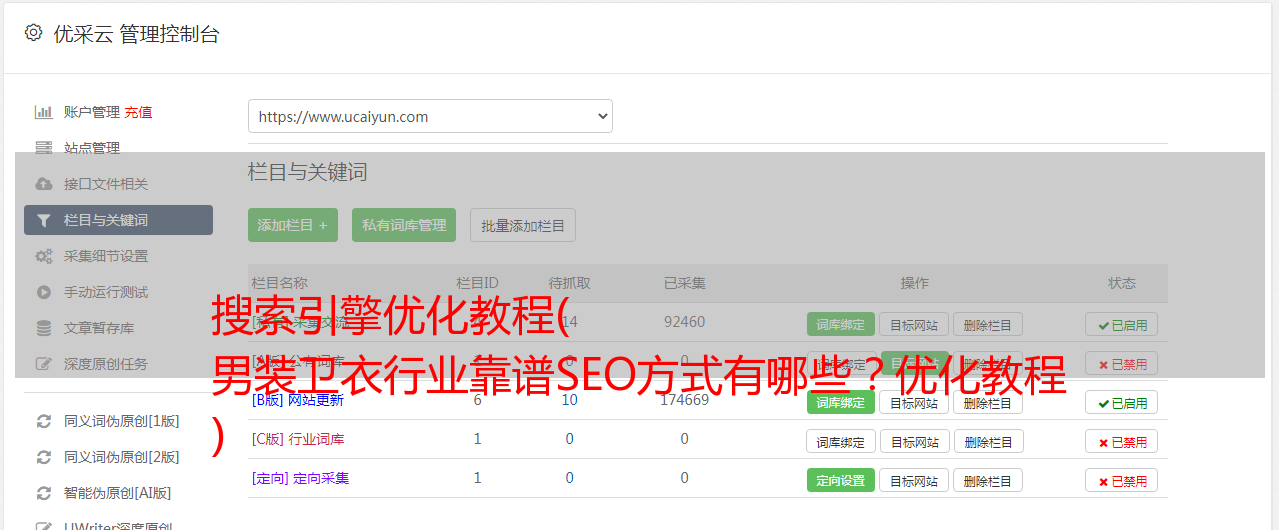Click 词库绑定 for 网站更新
The width and height of the screenshot is (1279, 530).
[840, 403]
